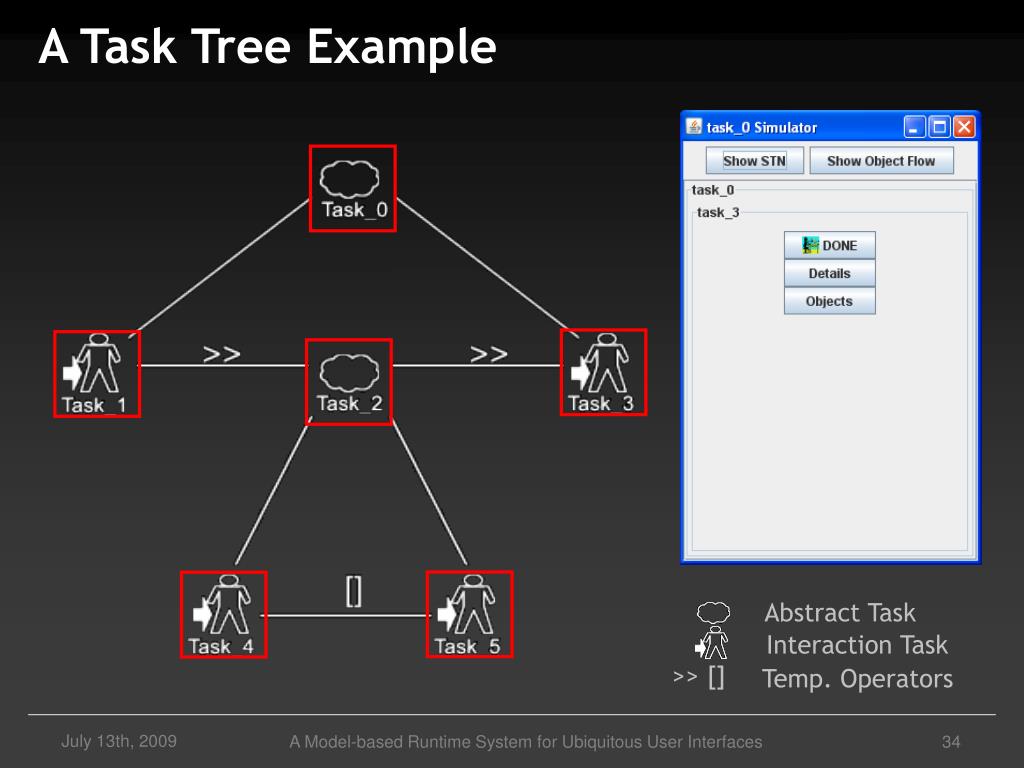1024x768 pixels.
Task: Select the Task_1 interaction task node
Action: point(97,374)
